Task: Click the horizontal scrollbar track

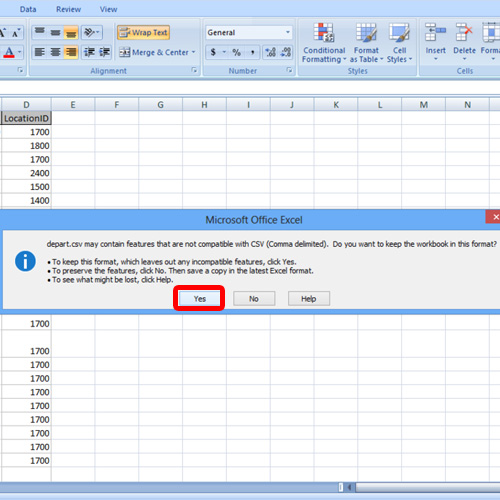Action: [428, 487]
